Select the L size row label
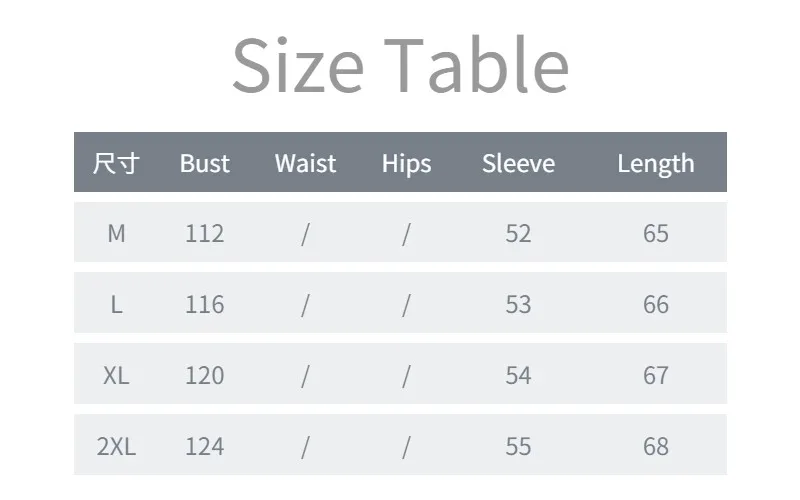Image resolution: width=800 pixels, height=500 pixels. (x=116, y=304)
